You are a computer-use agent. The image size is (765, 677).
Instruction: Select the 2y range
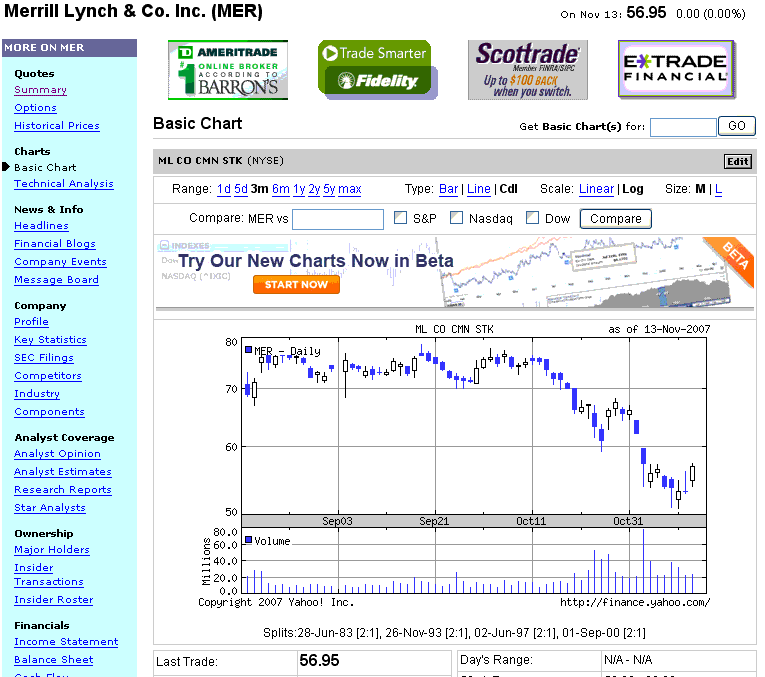314,189
